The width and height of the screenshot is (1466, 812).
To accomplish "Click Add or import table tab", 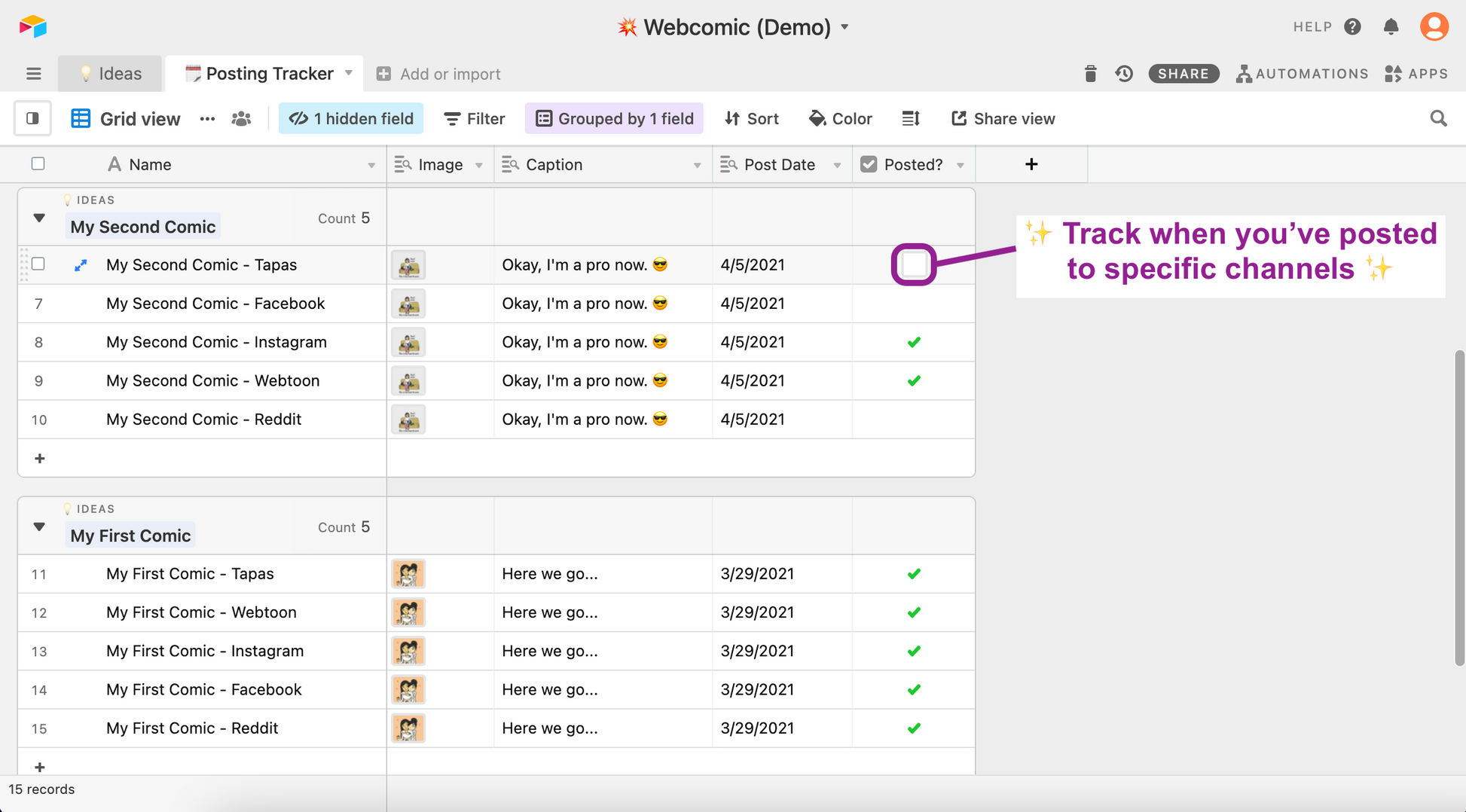I will point(438,74).
